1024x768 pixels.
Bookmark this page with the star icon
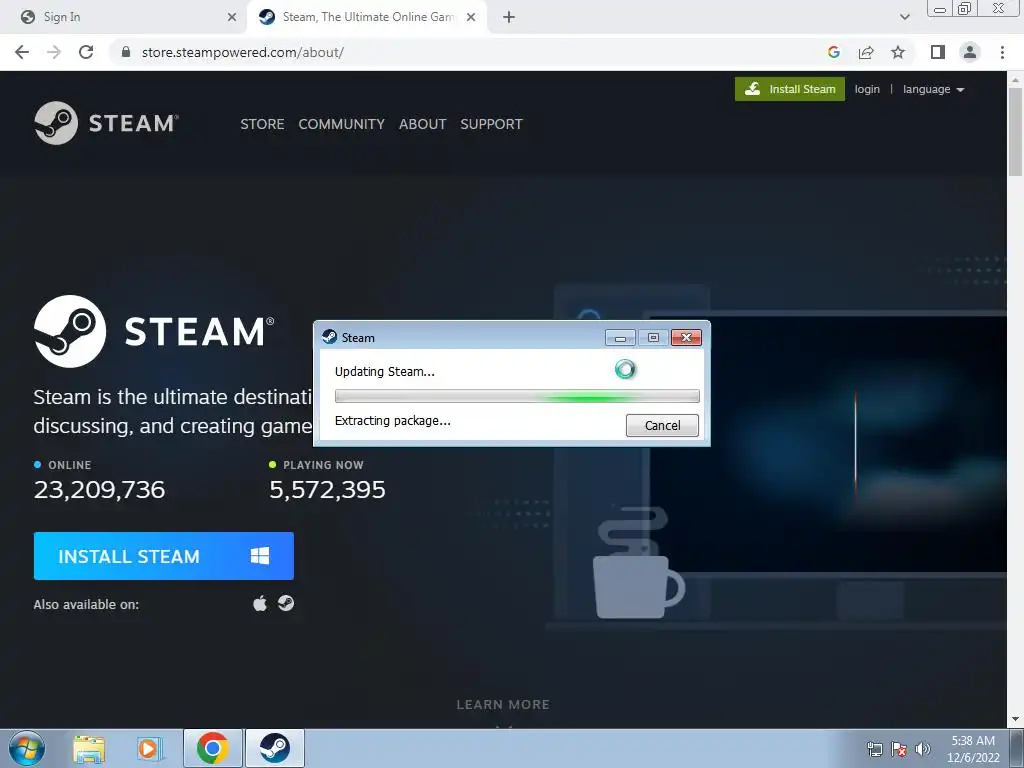[898, 52]
